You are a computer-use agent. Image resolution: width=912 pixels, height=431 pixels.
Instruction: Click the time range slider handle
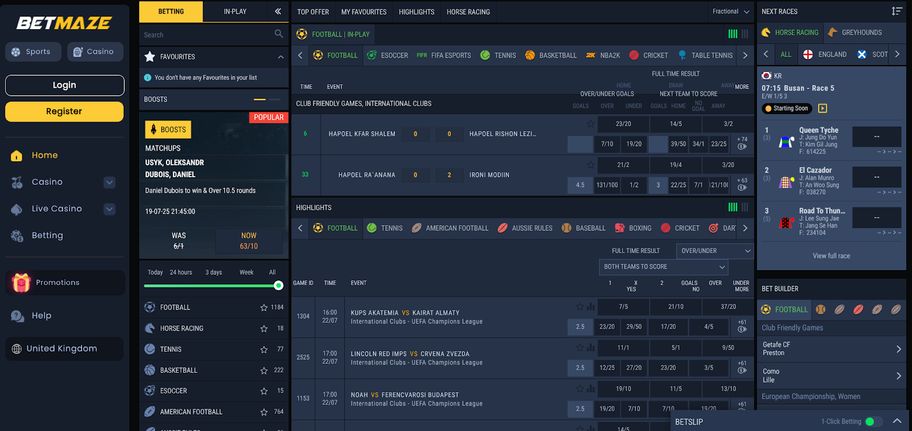[x=279, y=286]
